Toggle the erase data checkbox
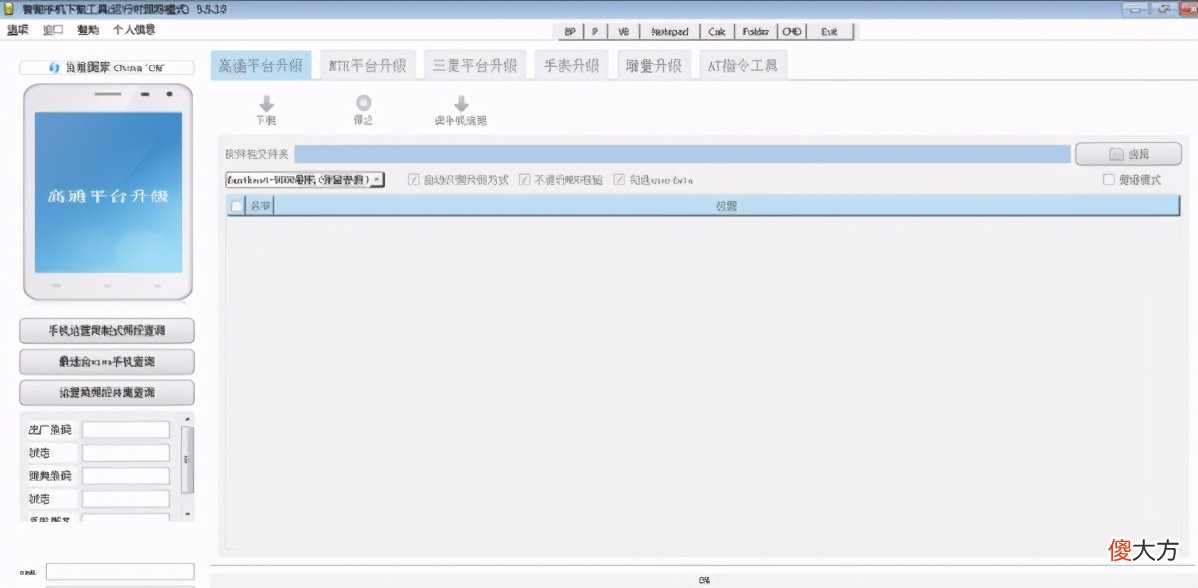Viewport: 1198px width, 588px height. (620, 180)
